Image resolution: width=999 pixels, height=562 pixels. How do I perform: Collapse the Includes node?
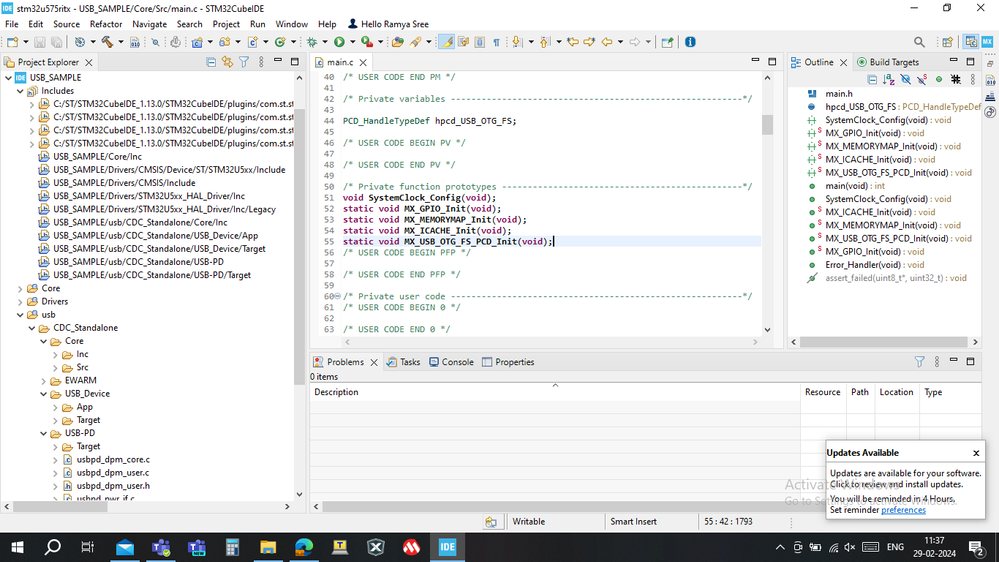point(20,91)
